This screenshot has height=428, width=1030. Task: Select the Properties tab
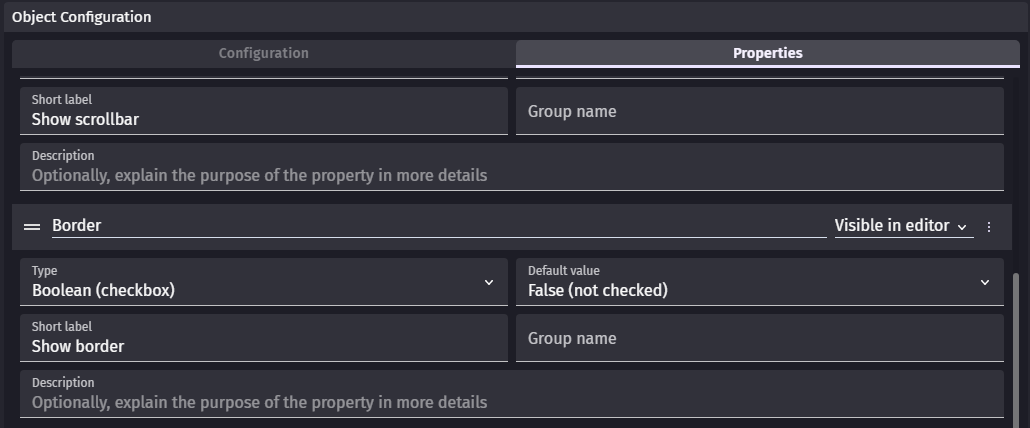click(x=767, y=53)
